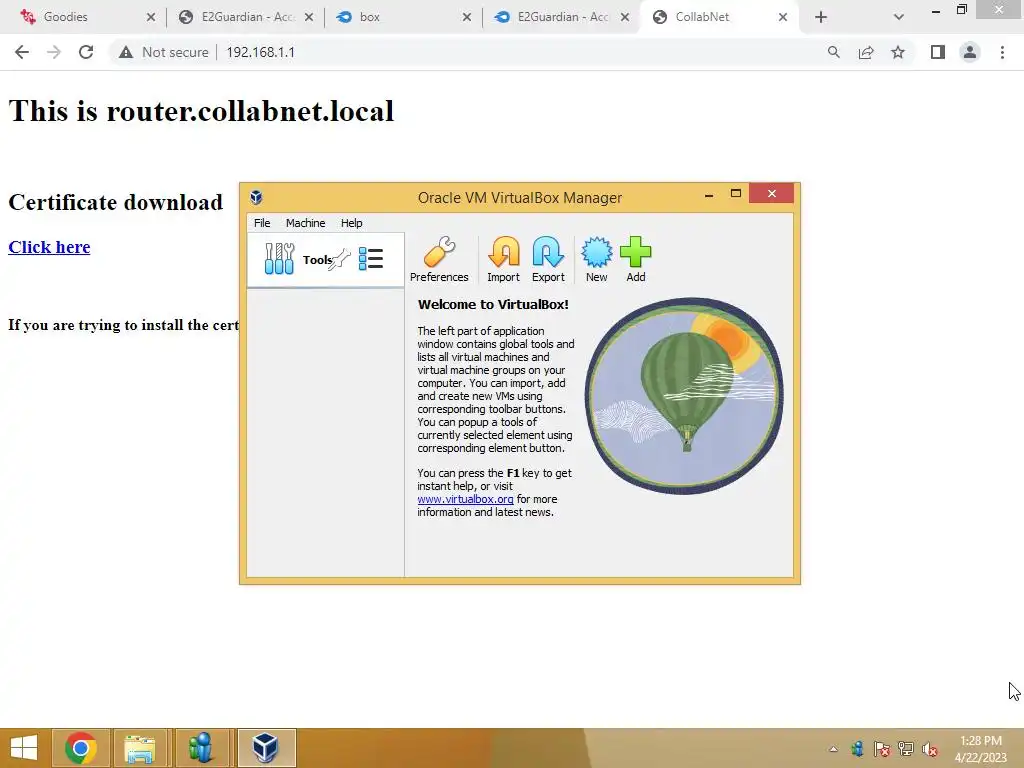
Task: Maximize the VirtualBox Manager window
Action: (735, 194)
